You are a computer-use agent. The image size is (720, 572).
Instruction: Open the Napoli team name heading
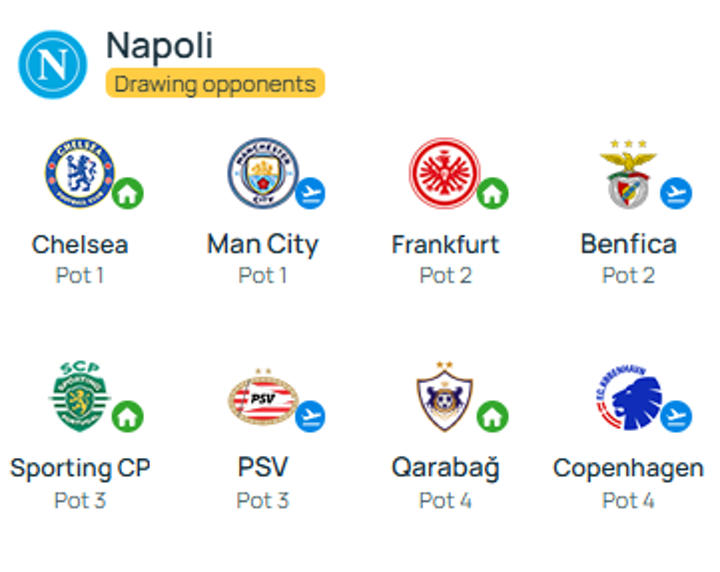(160, 45)
